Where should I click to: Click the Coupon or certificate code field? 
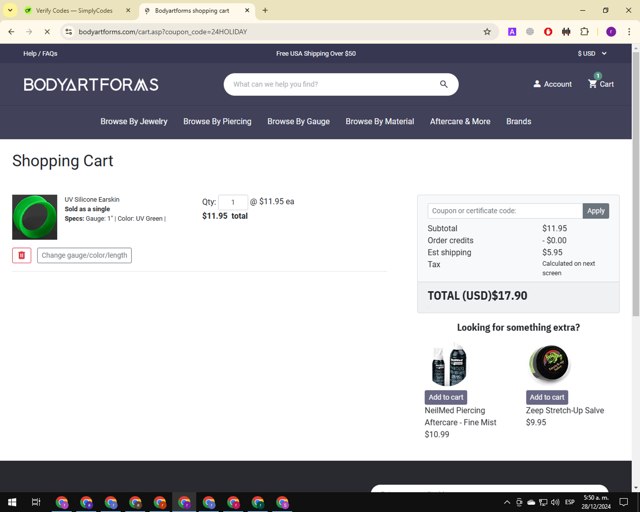pos(505,211)
